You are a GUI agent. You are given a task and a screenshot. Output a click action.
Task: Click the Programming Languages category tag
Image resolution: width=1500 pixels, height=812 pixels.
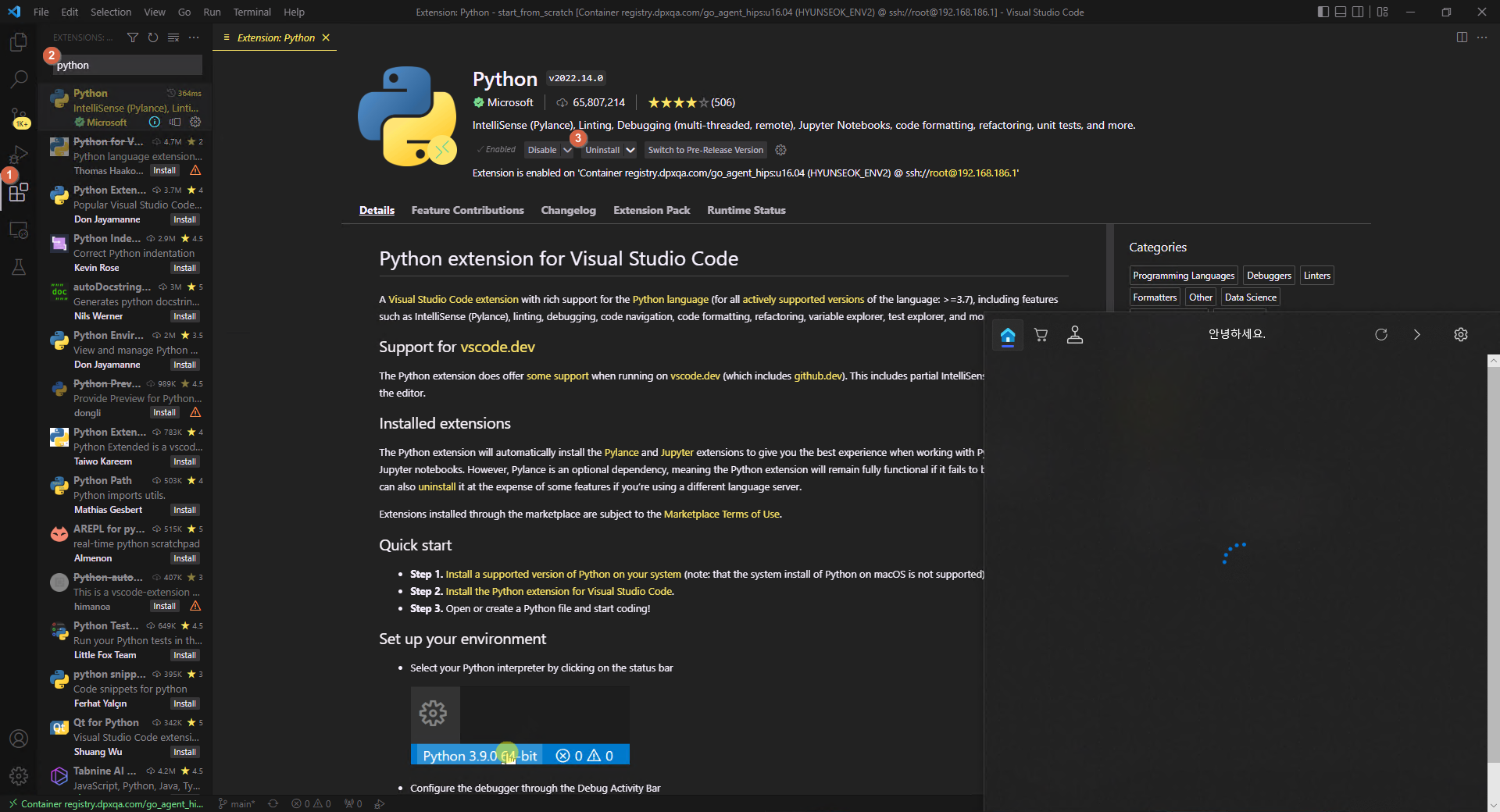[1184, 276]
